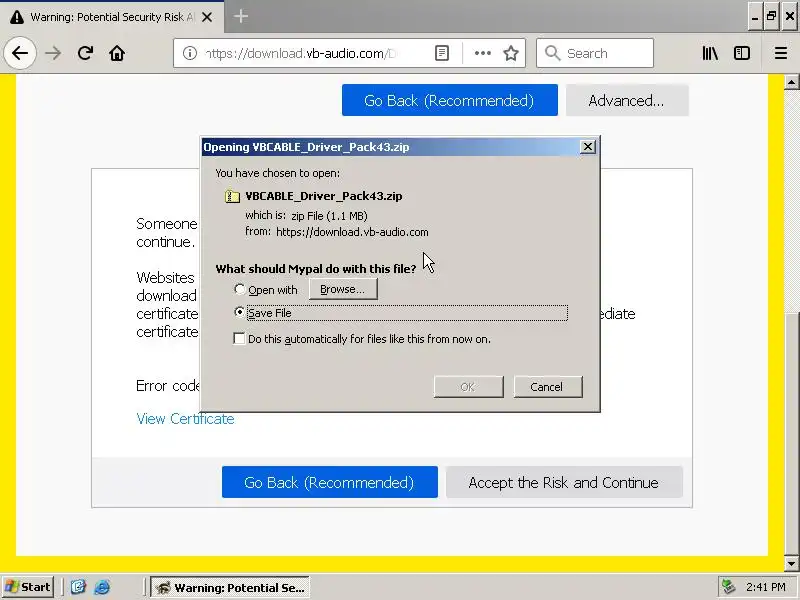Click the system tray network icon
Image resolution: width=800 pixels, height=600 pixels.
coord(728,587)
